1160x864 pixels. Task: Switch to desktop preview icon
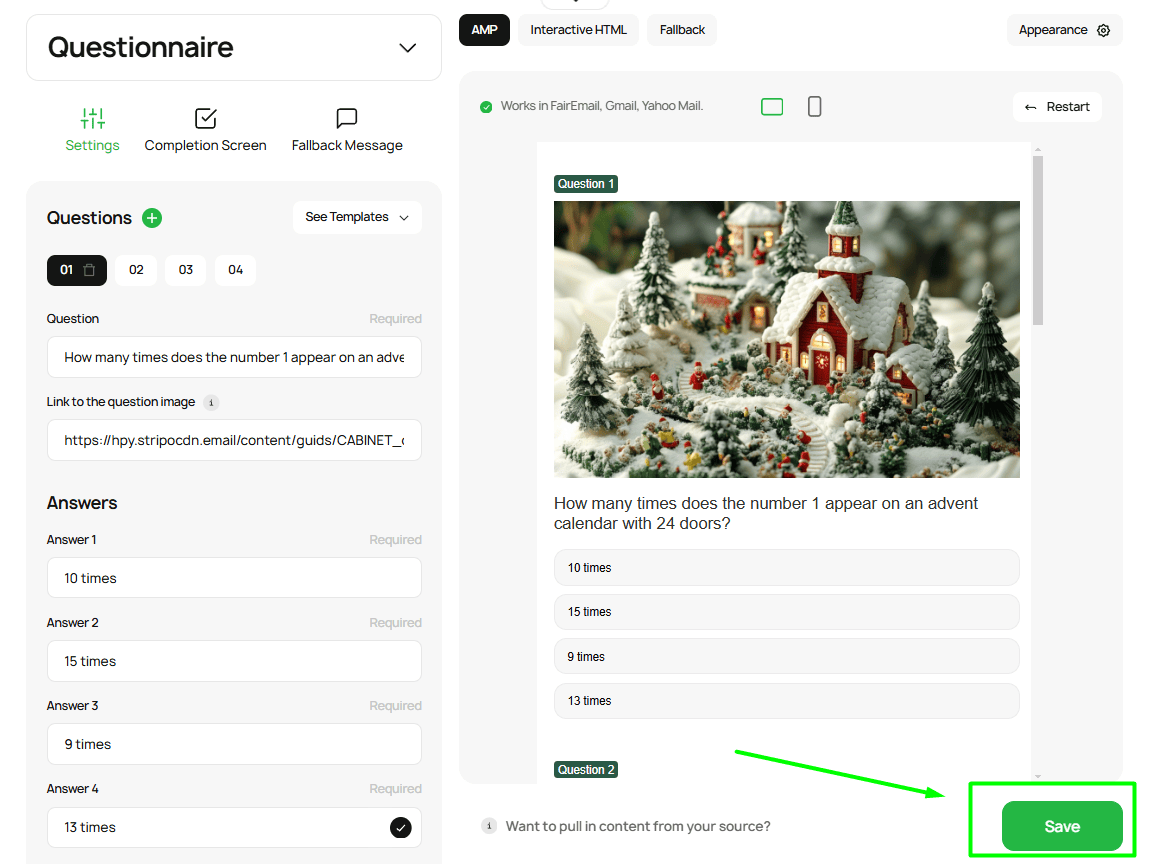pyautogui.click(x=772, y=107)
